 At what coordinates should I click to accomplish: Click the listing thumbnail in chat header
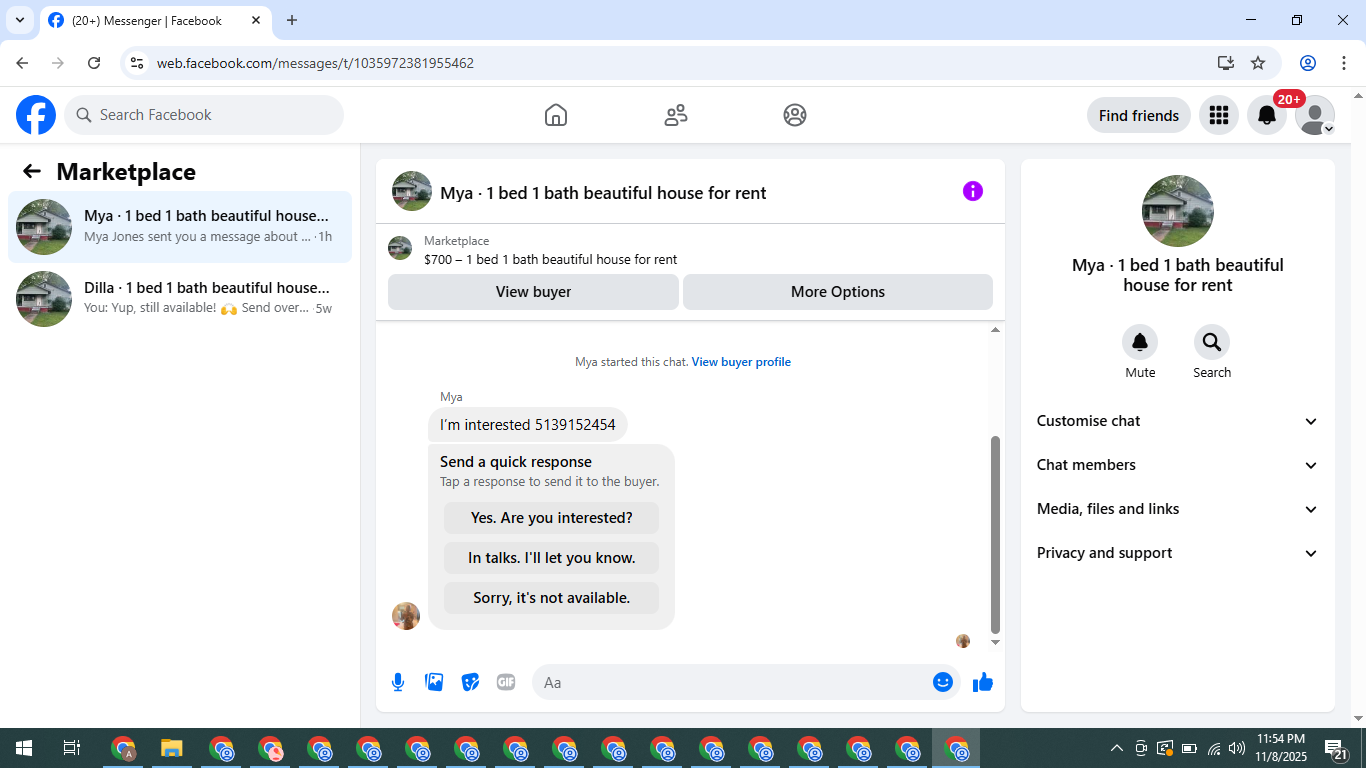click(412, 191)
